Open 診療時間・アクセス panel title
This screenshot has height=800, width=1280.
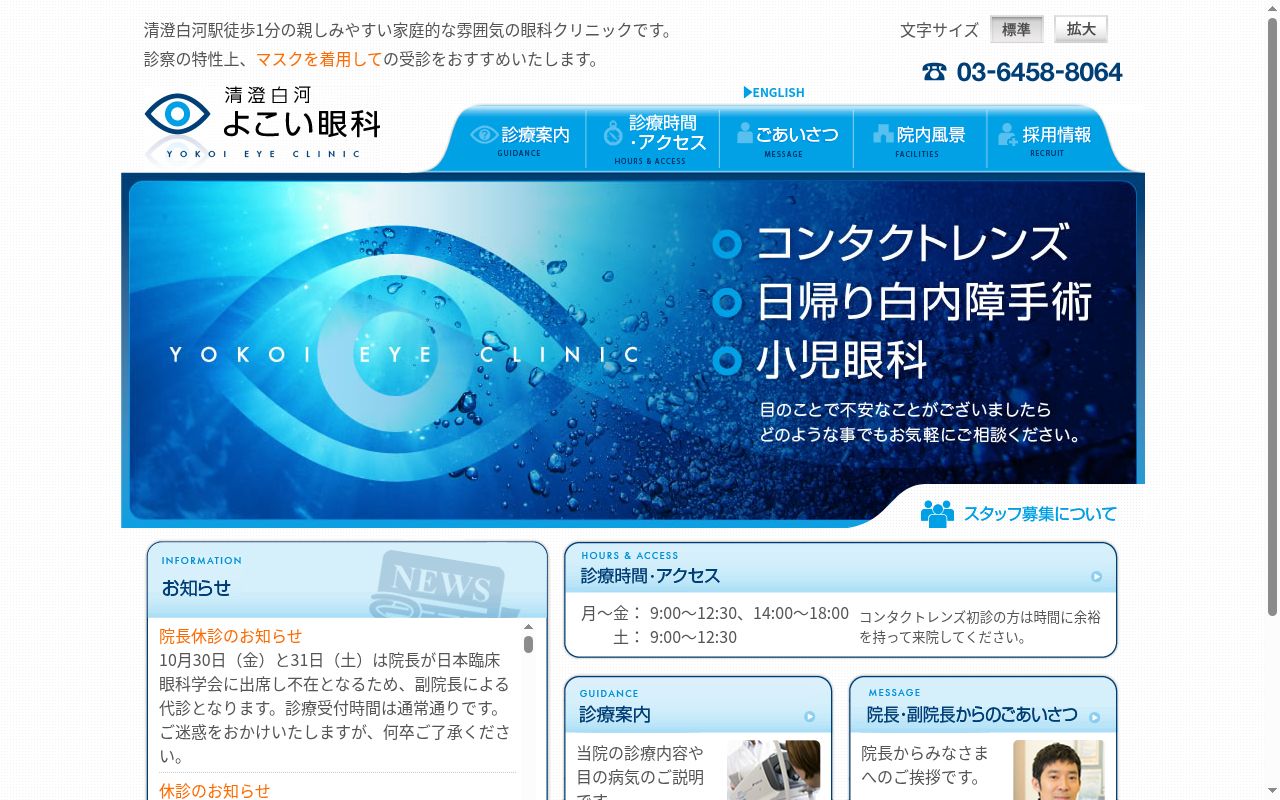coord(650,576)
